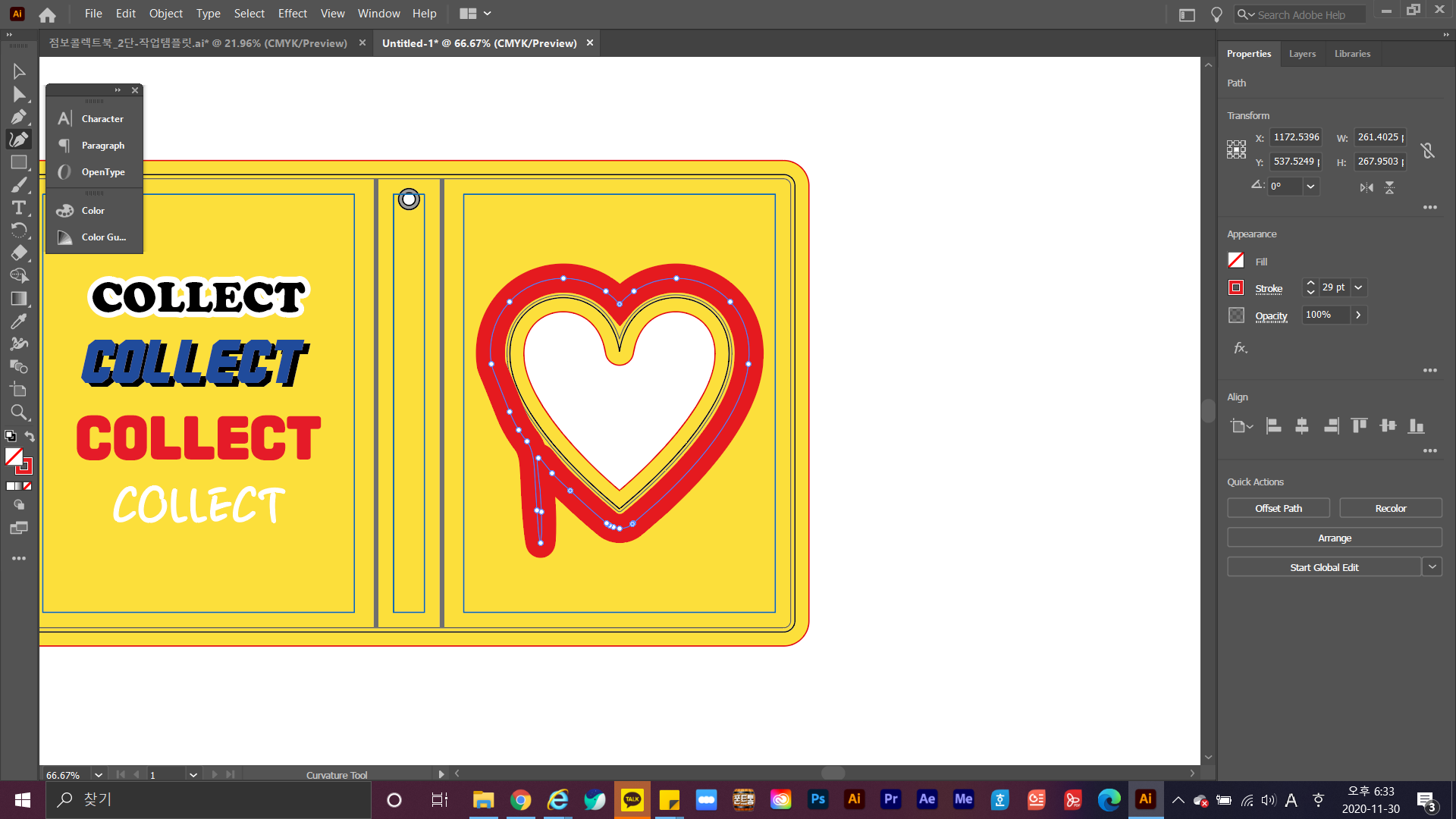Open the Start Global Edit options dropdown
Screen dimensions: 1456x819
[x=1432, y=567]
